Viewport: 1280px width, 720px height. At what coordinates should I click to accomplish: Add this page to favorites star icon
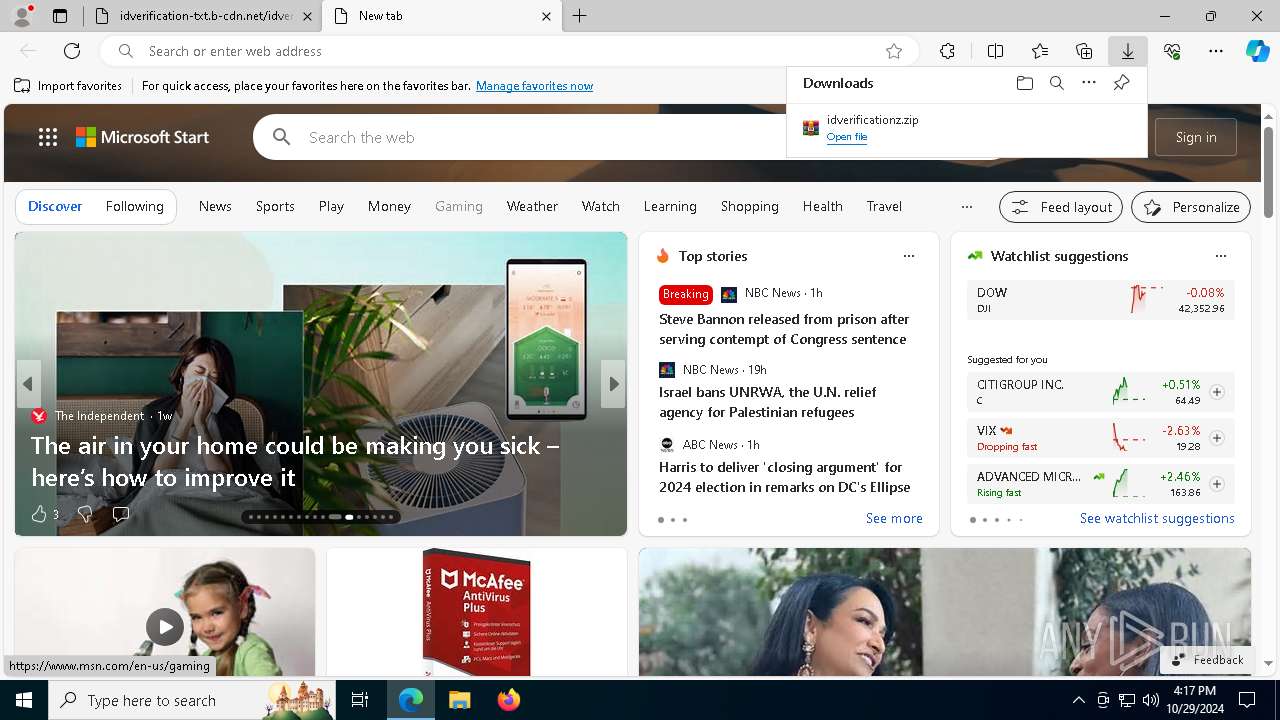coord(894,51)
